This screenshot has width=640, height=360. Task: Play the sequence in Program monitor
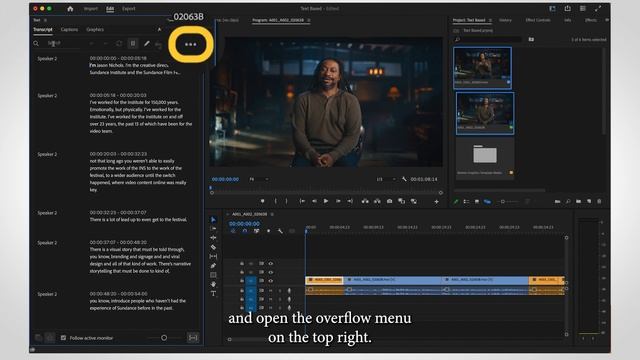326,201
